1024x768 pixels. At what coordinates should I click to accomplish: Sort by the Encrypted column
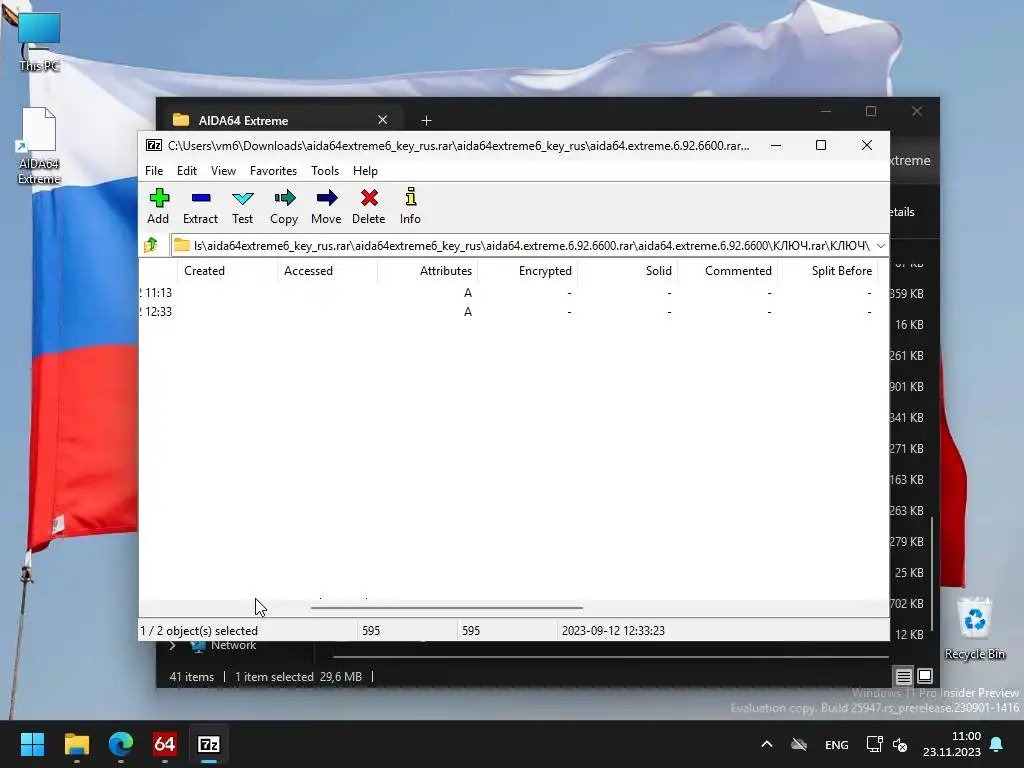pos(528,270)
